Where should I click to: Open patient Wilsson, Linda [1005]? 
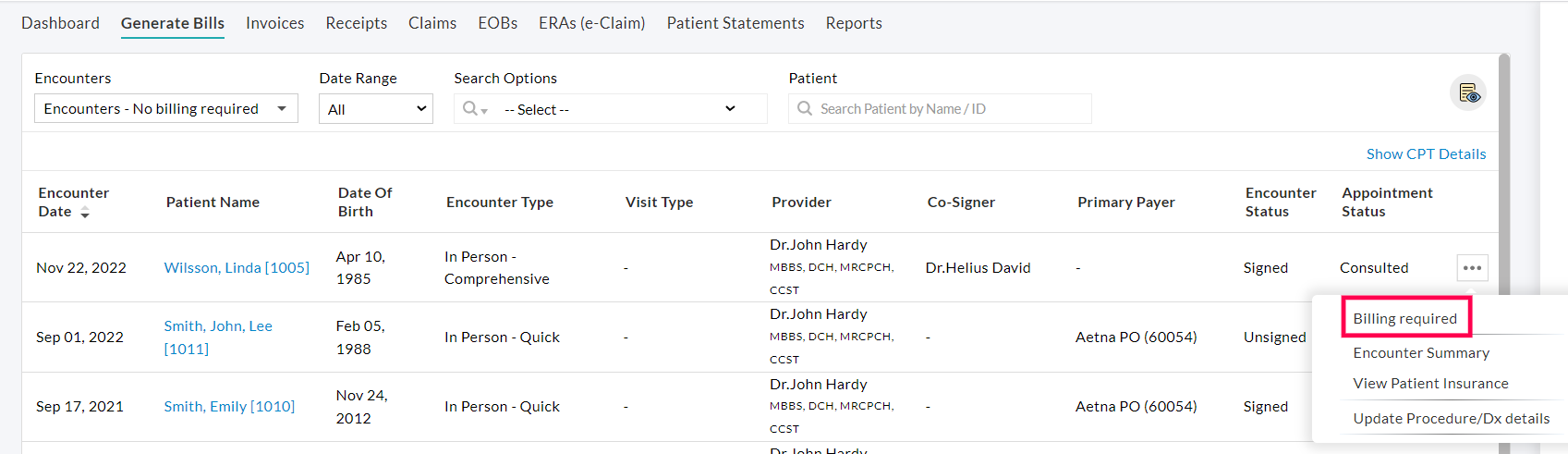coord(237,268)
